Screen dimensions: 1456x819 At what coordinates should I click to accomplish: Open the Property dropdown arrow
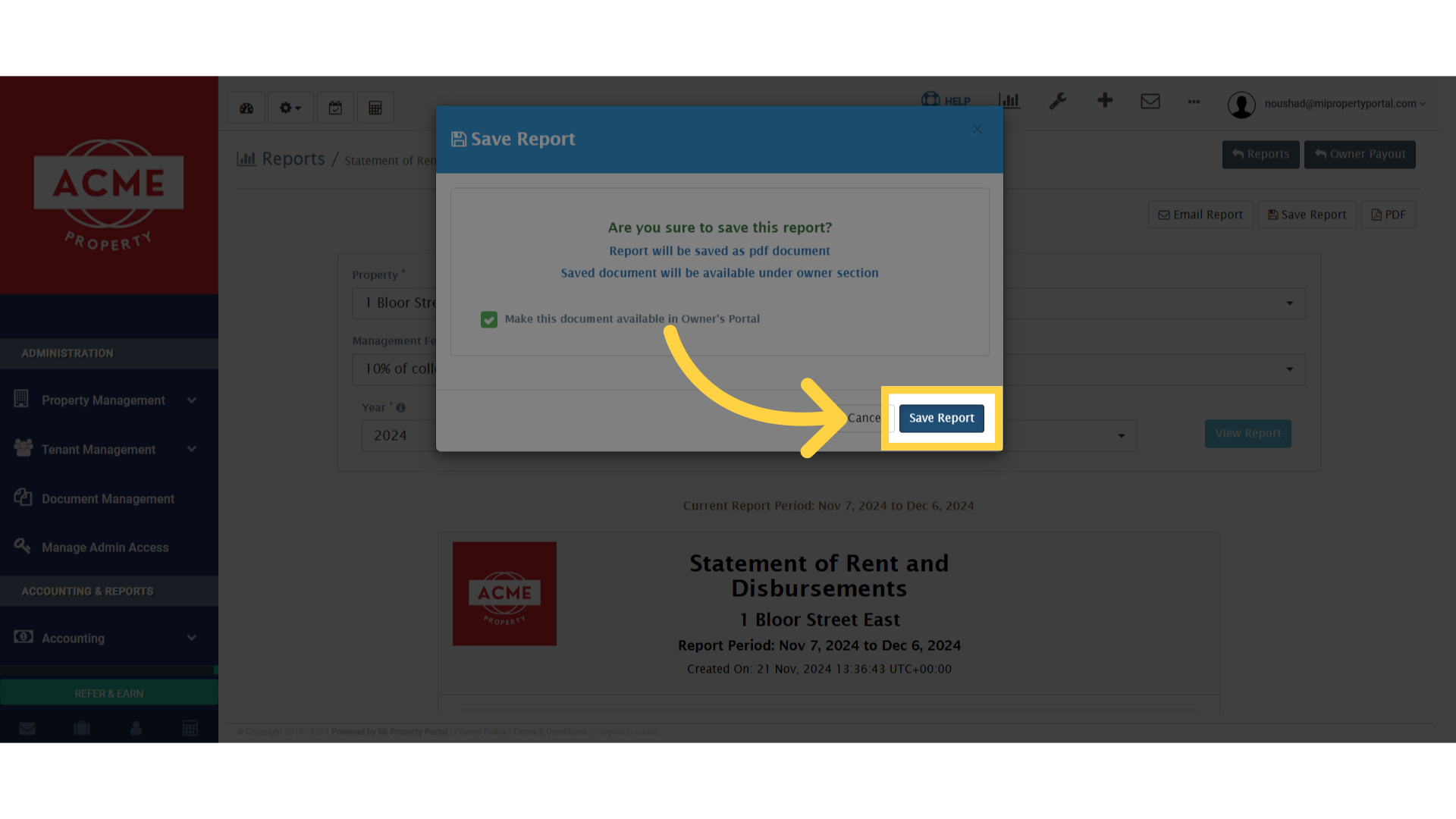coord(1289,303)
